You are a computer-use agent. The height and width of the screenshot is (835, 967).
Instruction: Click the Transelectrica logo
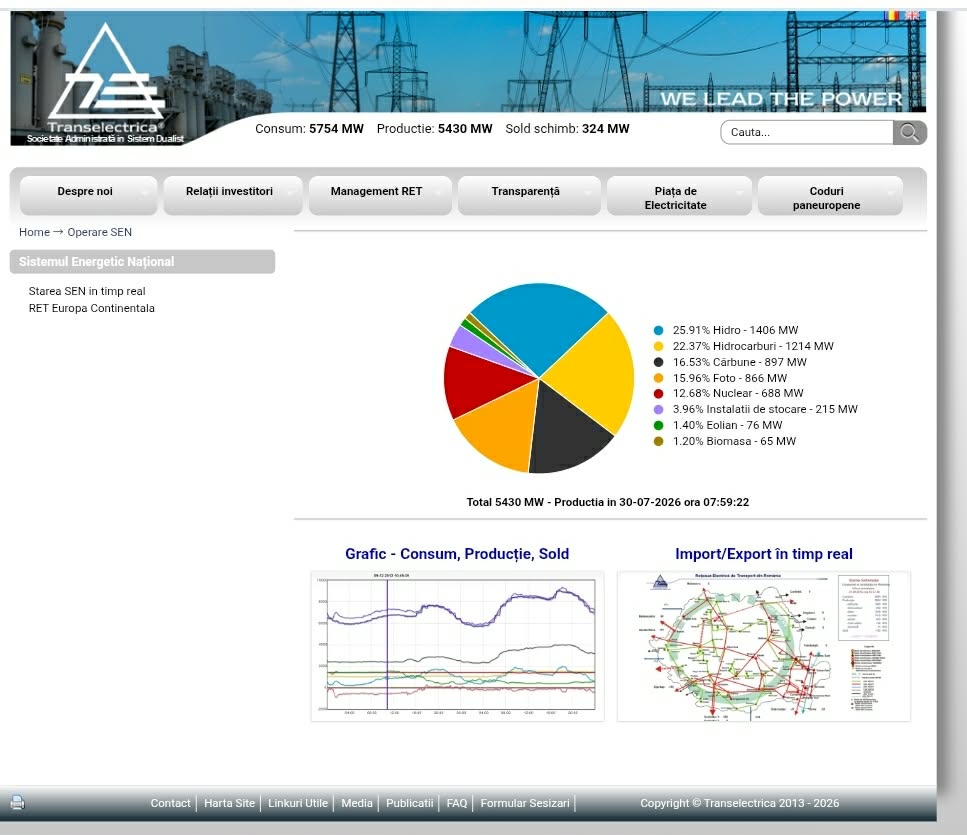tap(106, 83)
